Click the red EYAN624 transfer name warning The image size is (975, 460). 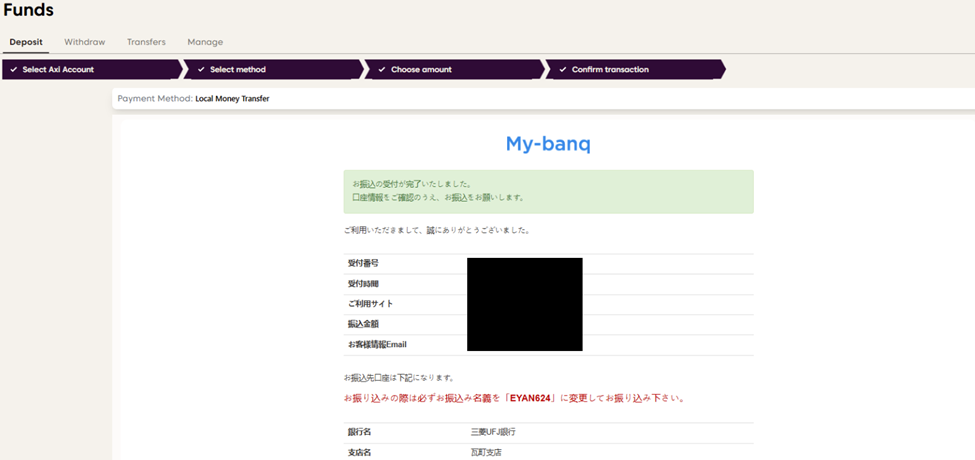[514, 398]
